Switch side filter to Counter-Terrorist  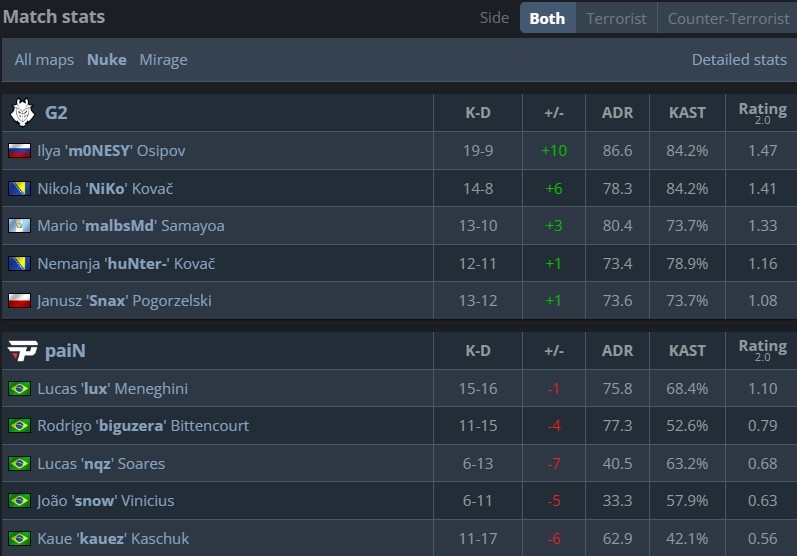(727, 18)
